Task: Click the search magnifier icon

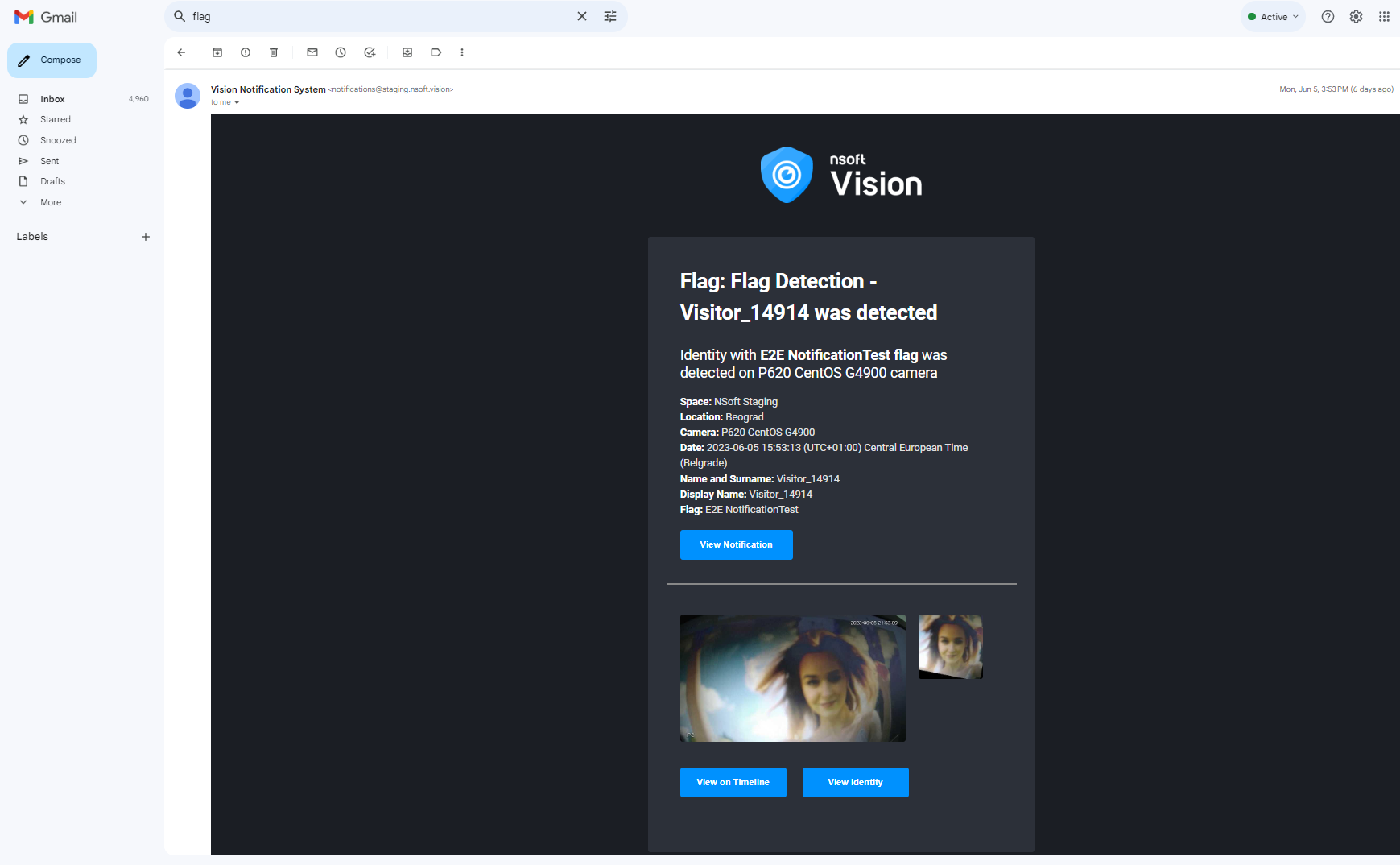Action: coord(180,16)
